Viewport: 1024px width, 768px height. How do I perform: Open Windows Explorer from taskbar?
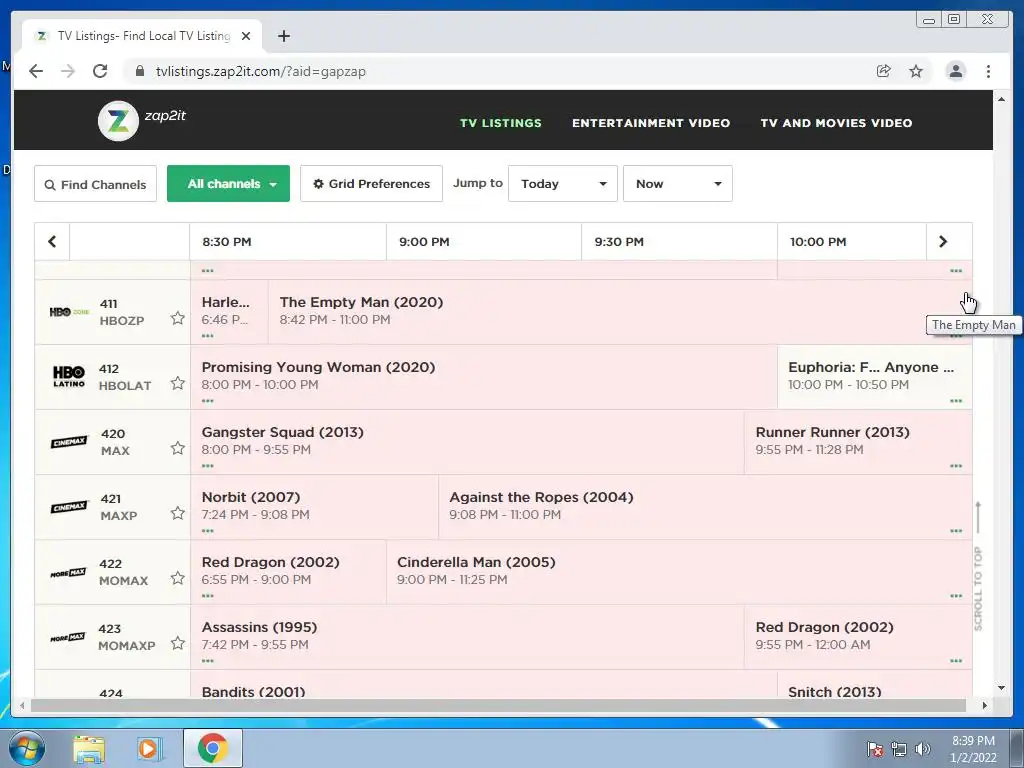point(89,748)
